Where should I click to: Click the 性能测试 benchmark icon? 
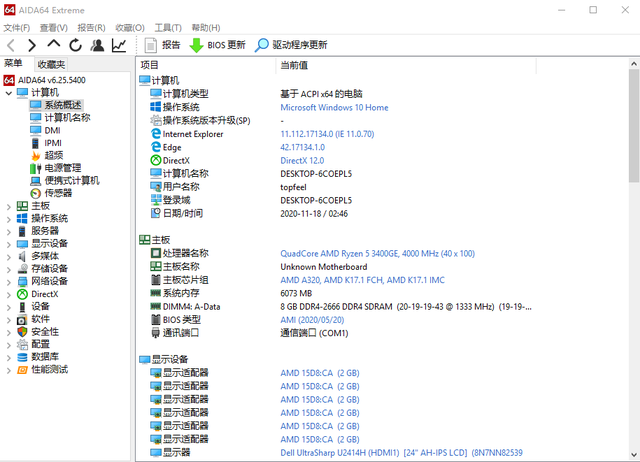click(x=22, y=370)
